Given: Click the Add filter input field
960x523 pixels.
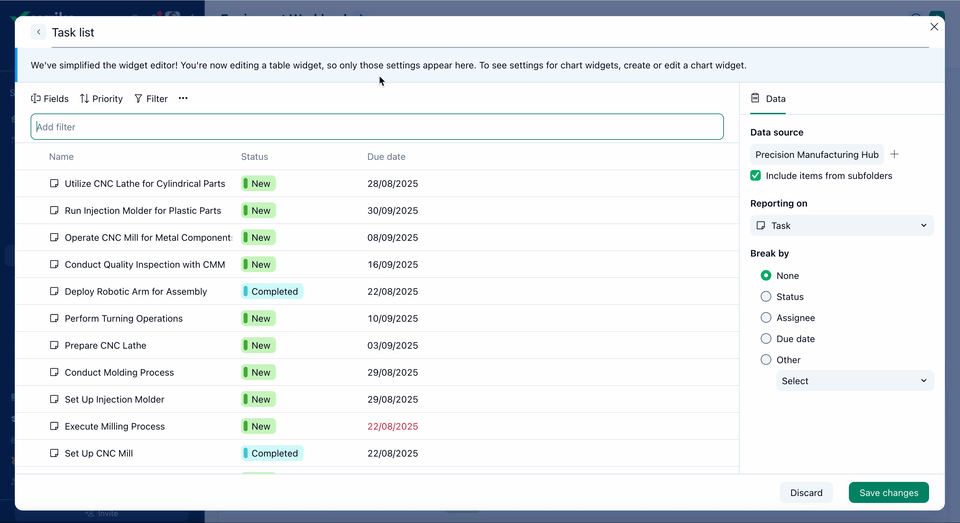Looking at the screenshot, I should pyautogui.click(x=377, y=127).
